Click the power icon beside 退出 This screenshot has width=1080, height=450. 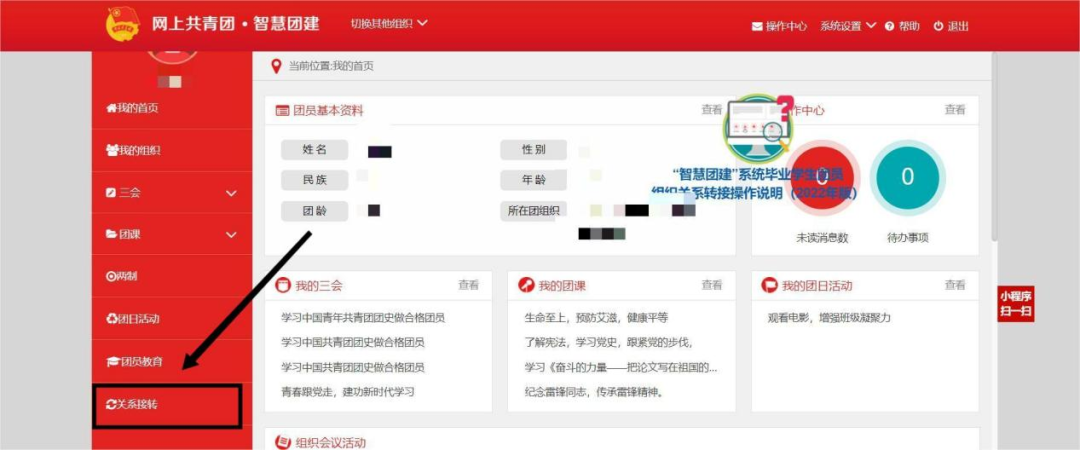click(x=938, y=26)
